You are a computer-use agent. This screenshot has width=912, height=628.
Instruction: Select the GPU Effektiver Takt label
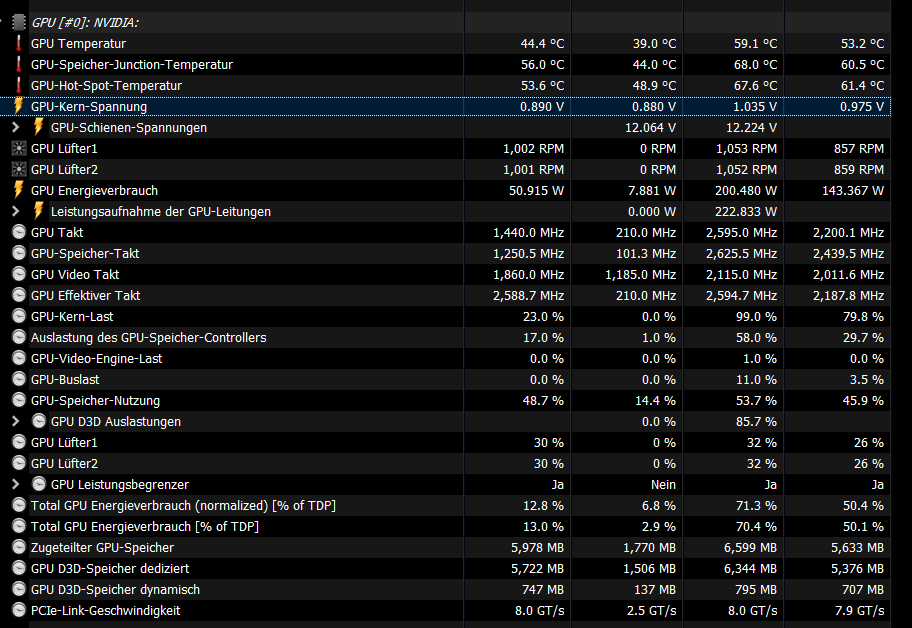click(x=86, y=295)
